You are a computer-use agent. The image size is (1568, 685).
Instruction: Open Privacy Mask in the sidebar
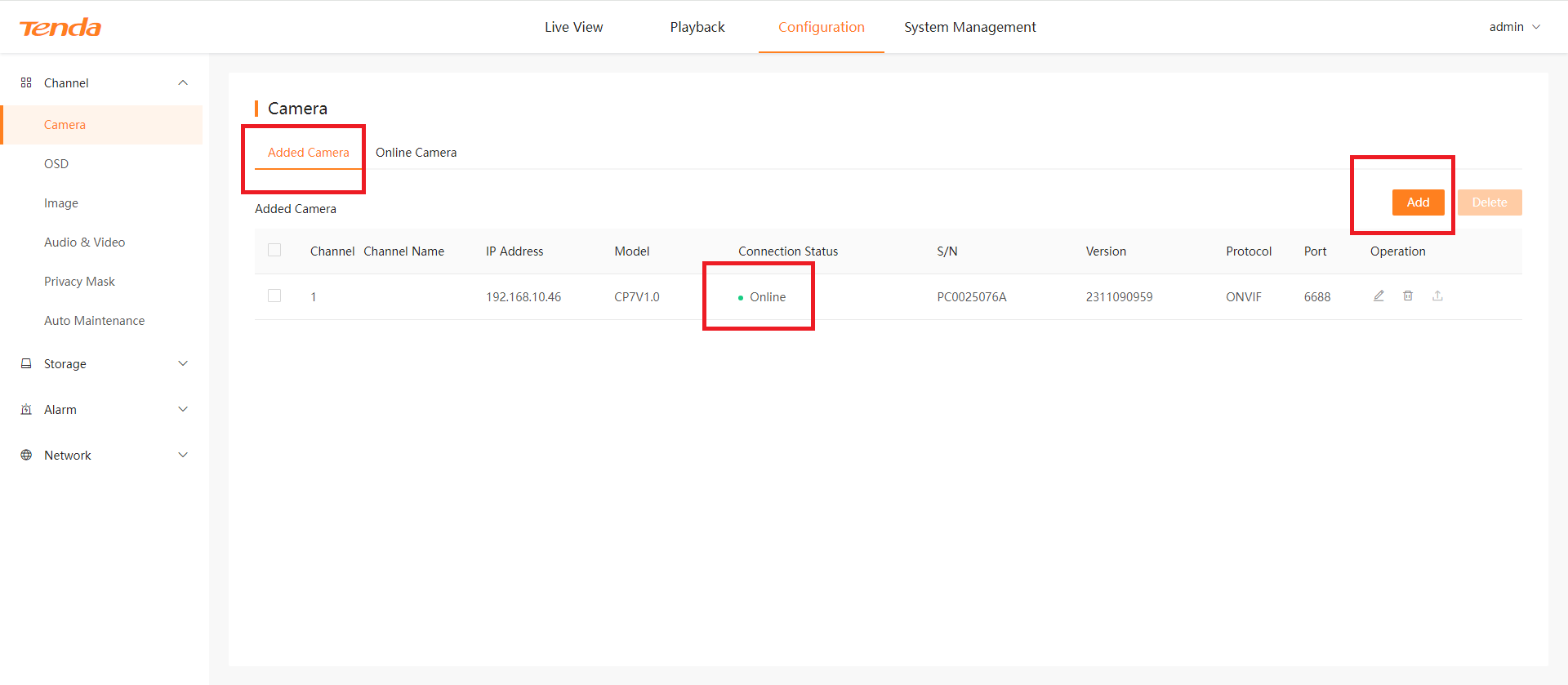point(79,282)
